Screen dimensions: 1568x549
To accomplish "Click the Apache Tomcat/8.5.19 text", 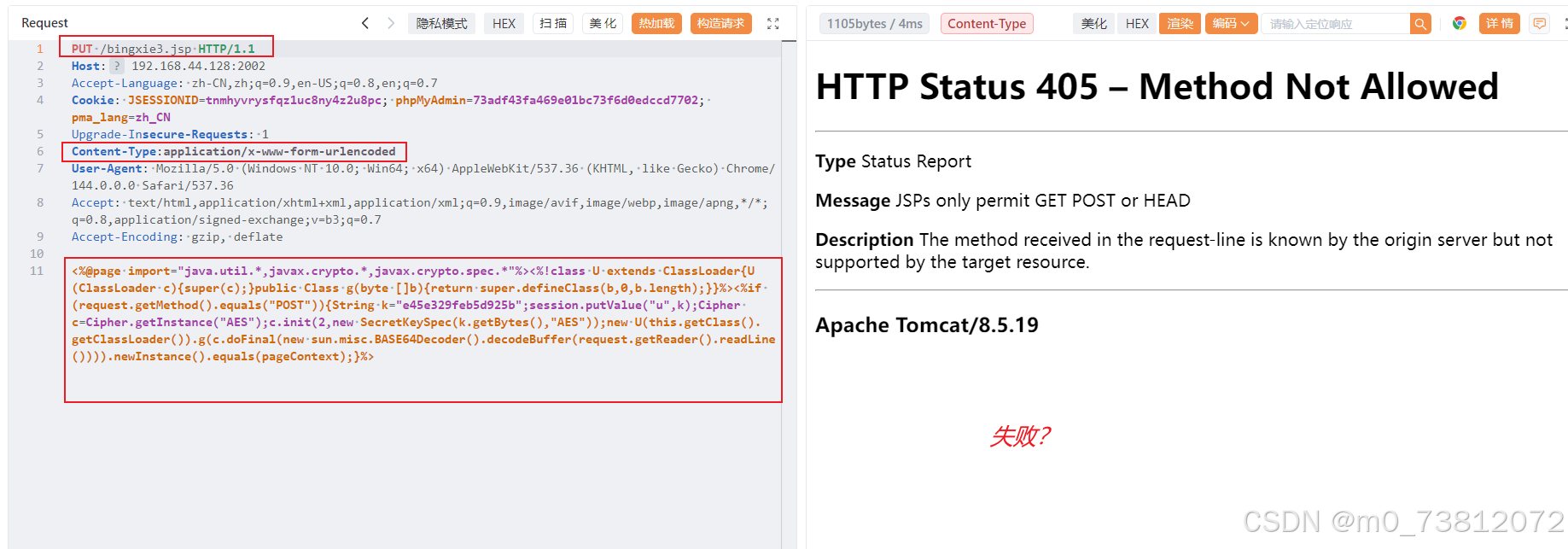I will (927, 325).
